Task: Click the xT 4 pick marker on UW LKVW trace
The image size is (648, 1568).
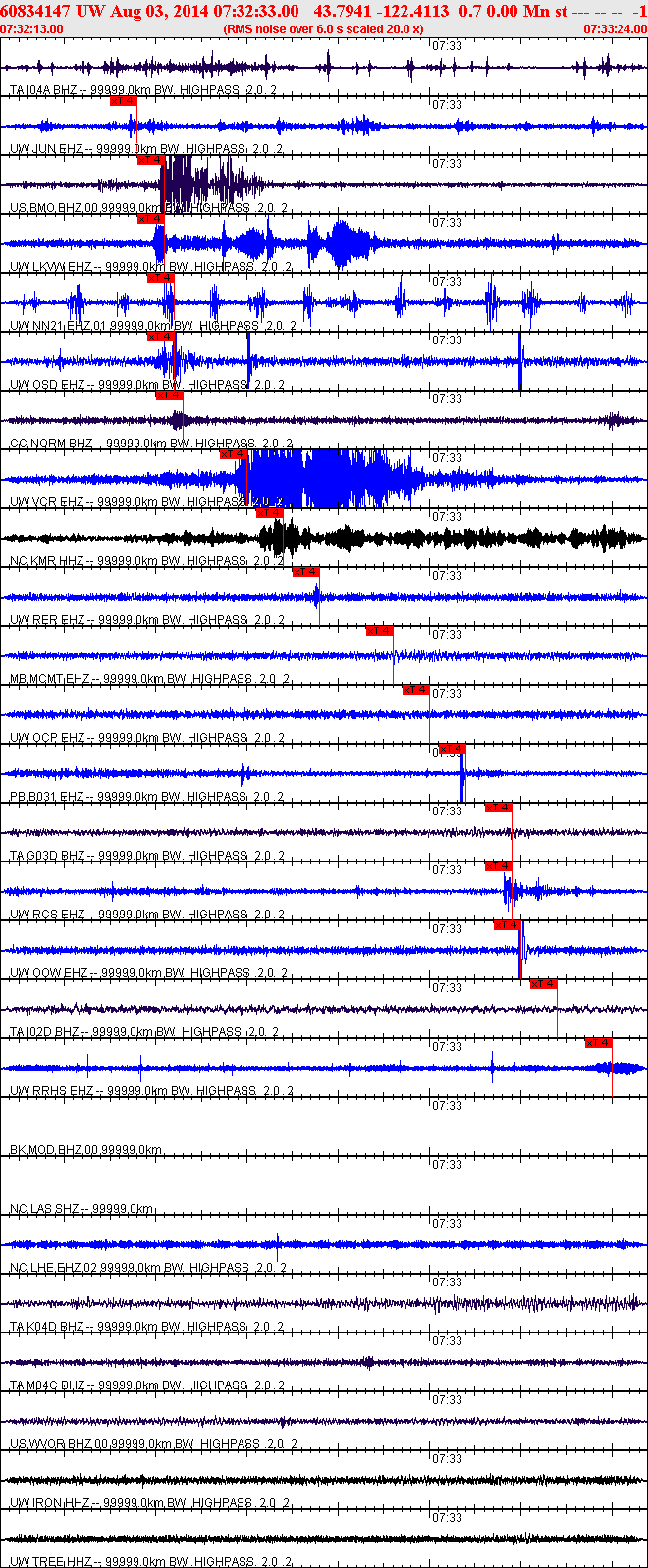Action: click(150, 219)
